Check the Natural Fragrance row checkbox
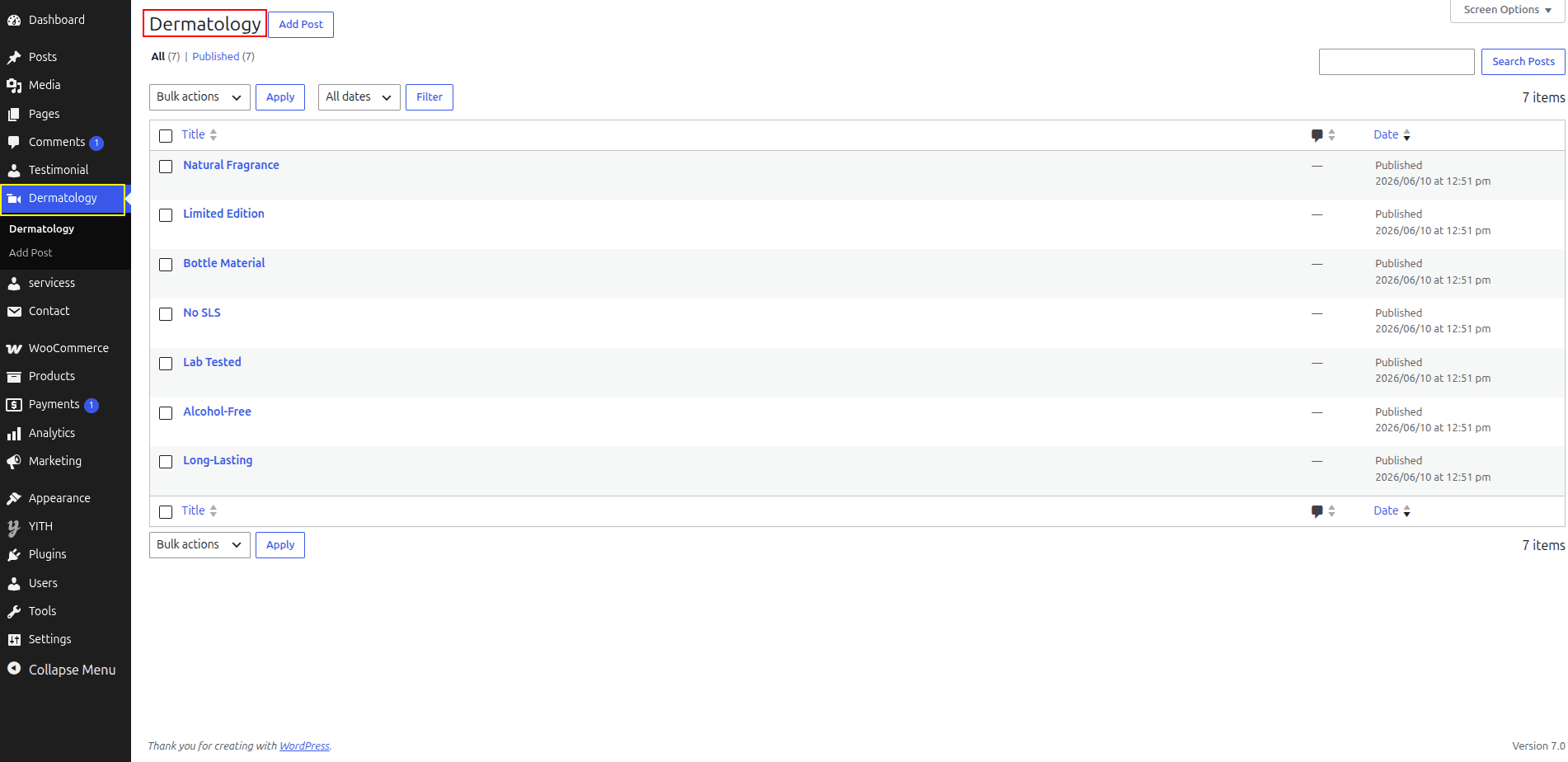This screenshot has height=762, width=1568. pyautogui.click(x=166, y=167)
